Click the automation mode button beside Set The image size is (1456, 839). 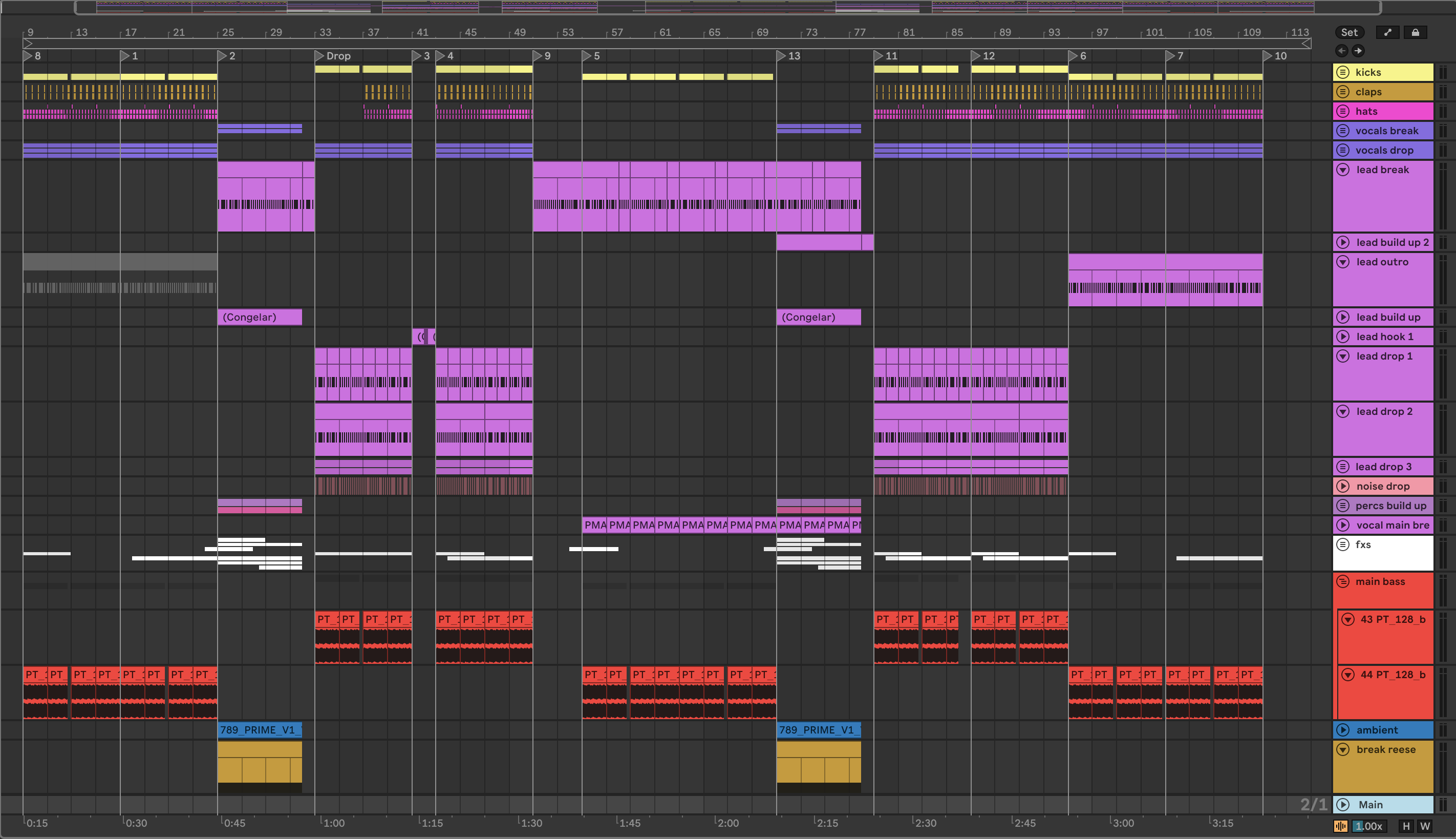[x=1387, y=32]
